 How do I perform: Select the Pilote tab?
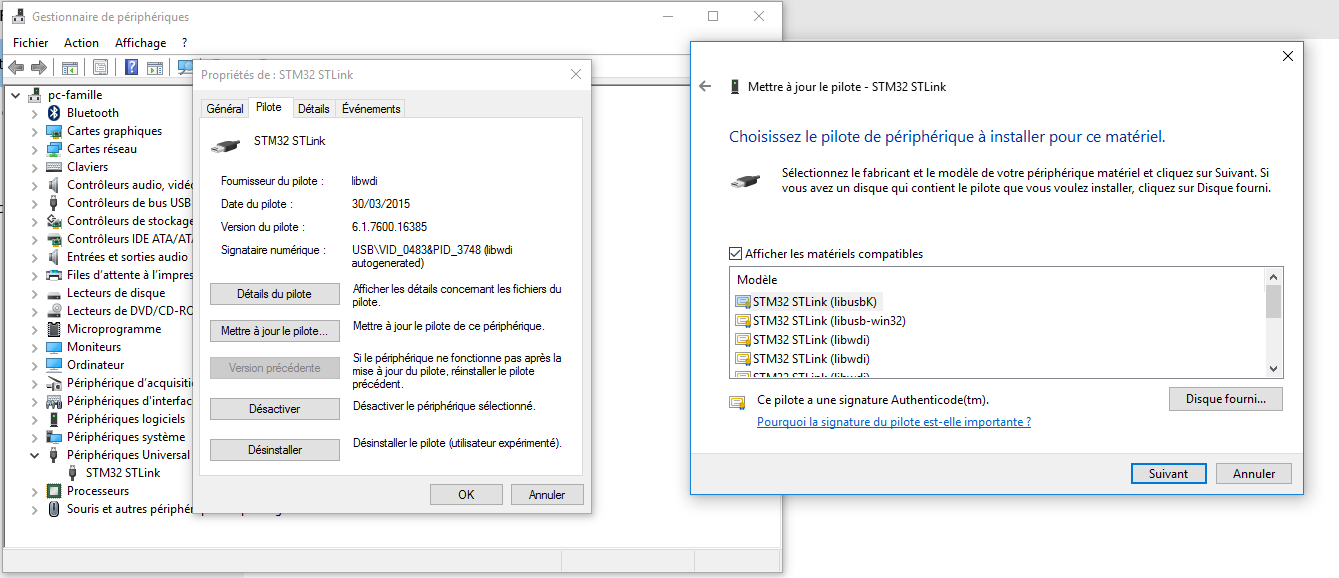pyautogui.click(x=269, y=107)
